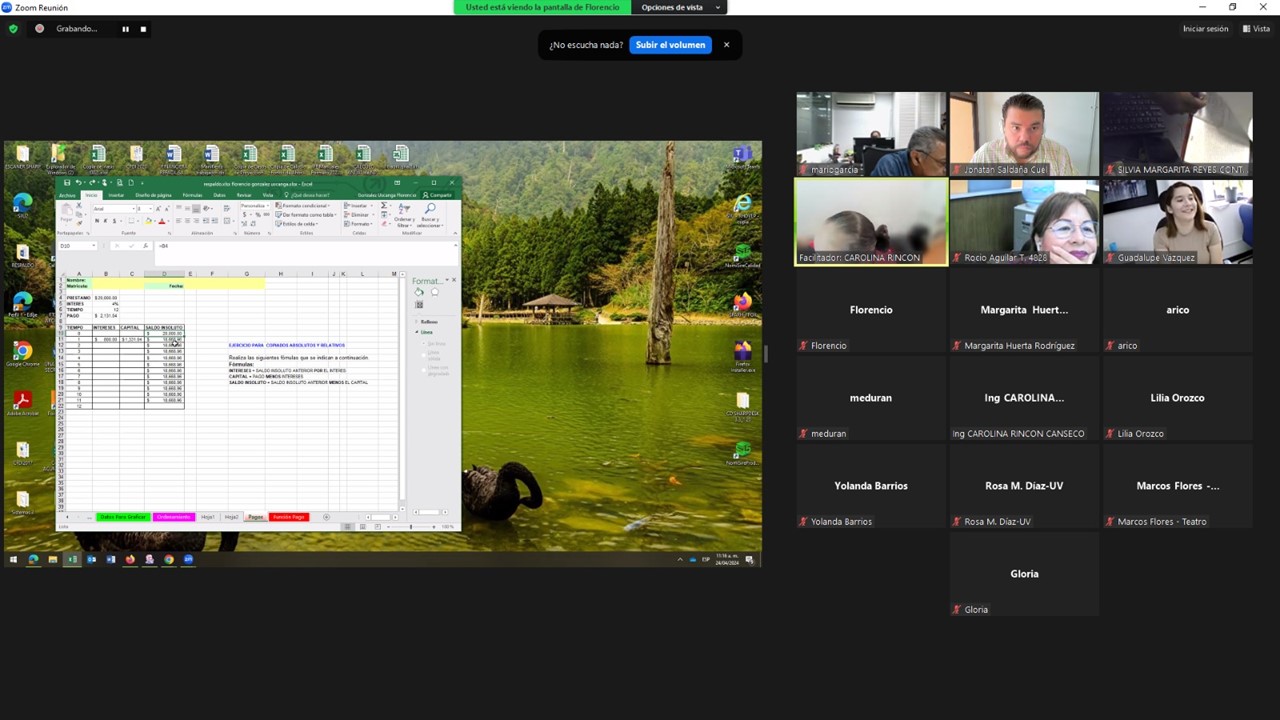
Task: Click the 'Iniciar sesión' link
Action: click(x=1205, y=29)
